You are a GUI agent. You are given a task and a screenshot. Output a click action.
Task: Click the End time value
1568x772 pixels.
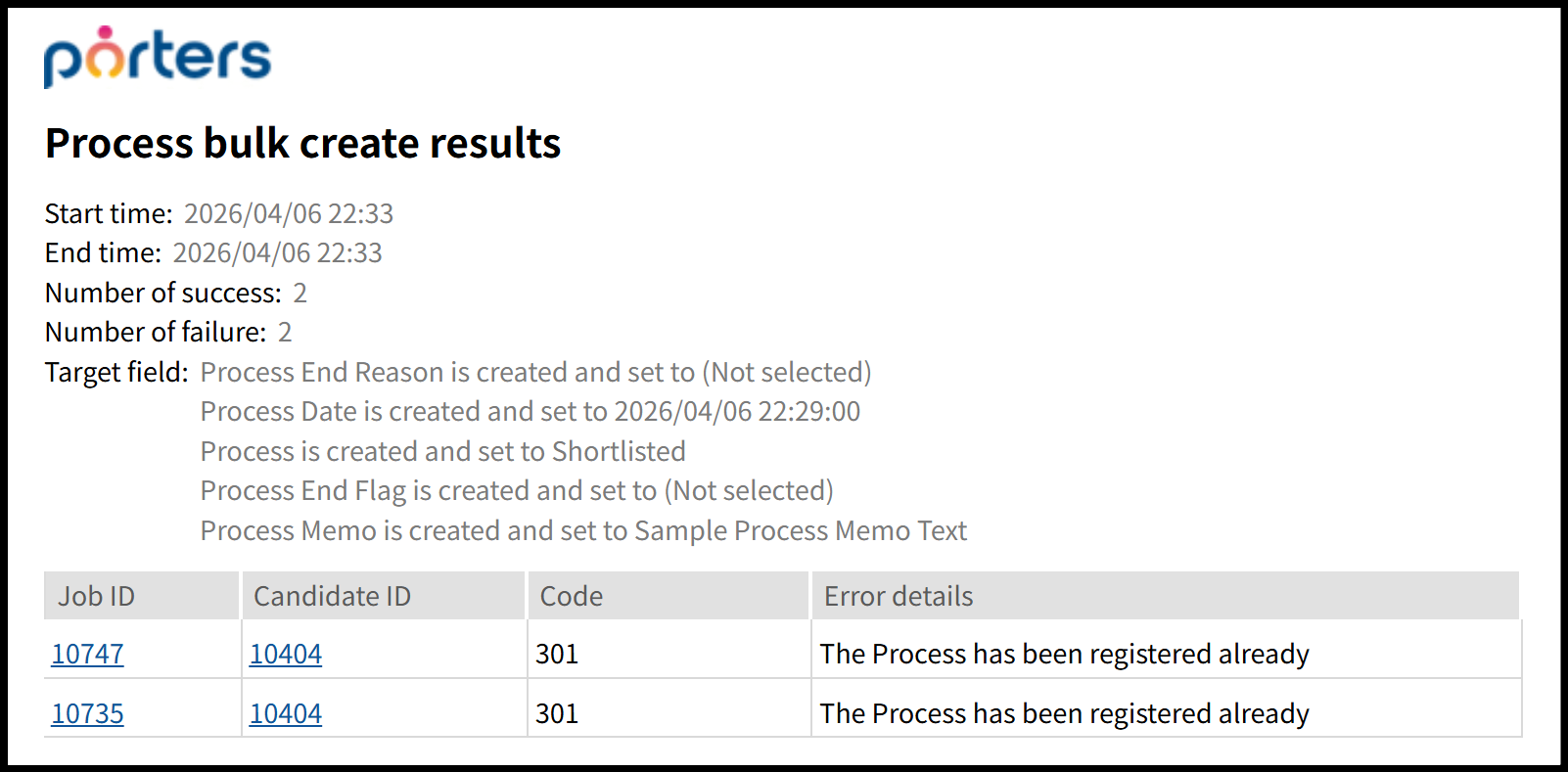tap(277, 252)
